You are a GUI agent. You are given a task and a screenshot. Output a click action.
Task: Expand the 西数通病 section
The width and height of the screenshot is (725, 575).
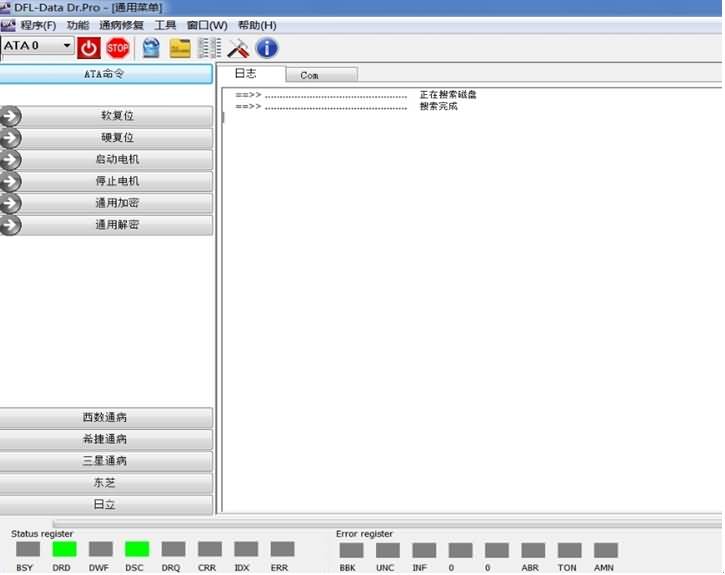pyautogui.click(x=106, y=418)
